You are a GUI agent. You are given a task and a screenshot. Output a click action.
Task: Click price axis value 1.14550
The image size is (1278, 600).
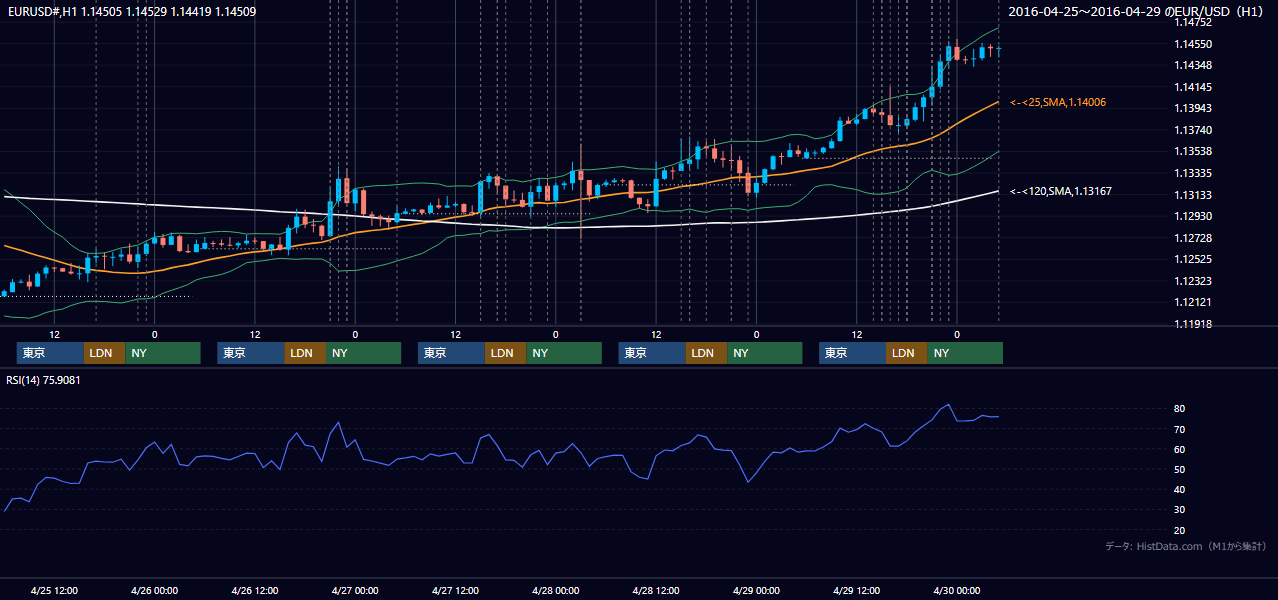pyautogui.click(x=1193, y=44)
